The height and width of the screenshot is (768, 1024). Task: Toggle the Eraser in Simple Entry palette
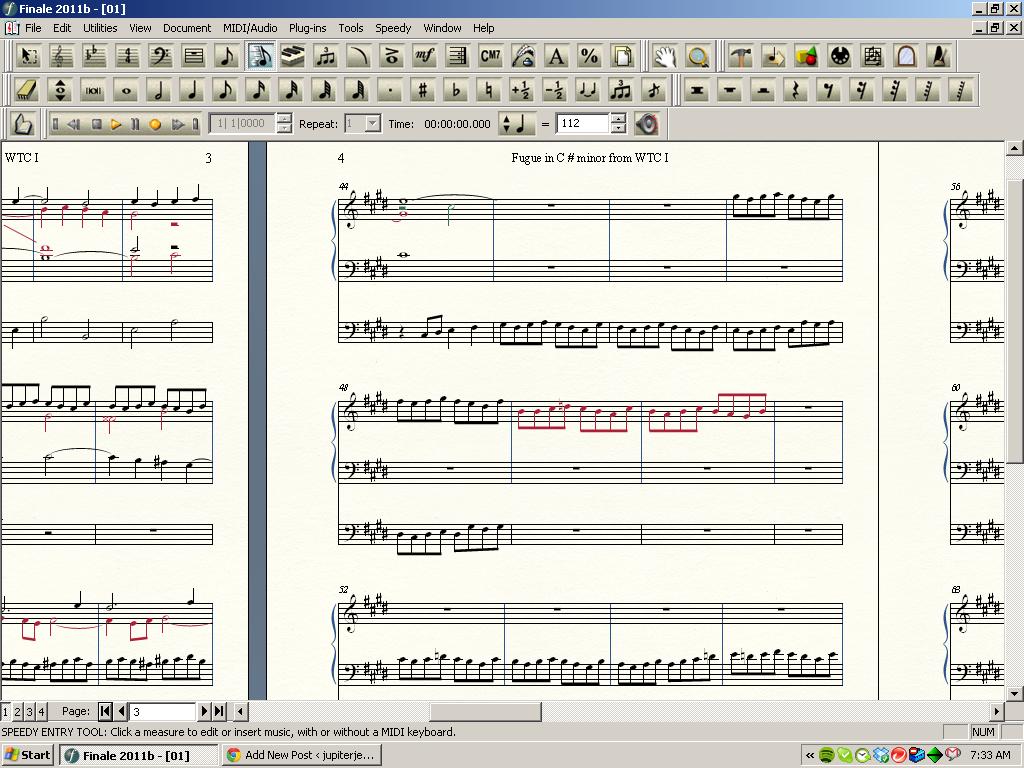tap(27, 90)
